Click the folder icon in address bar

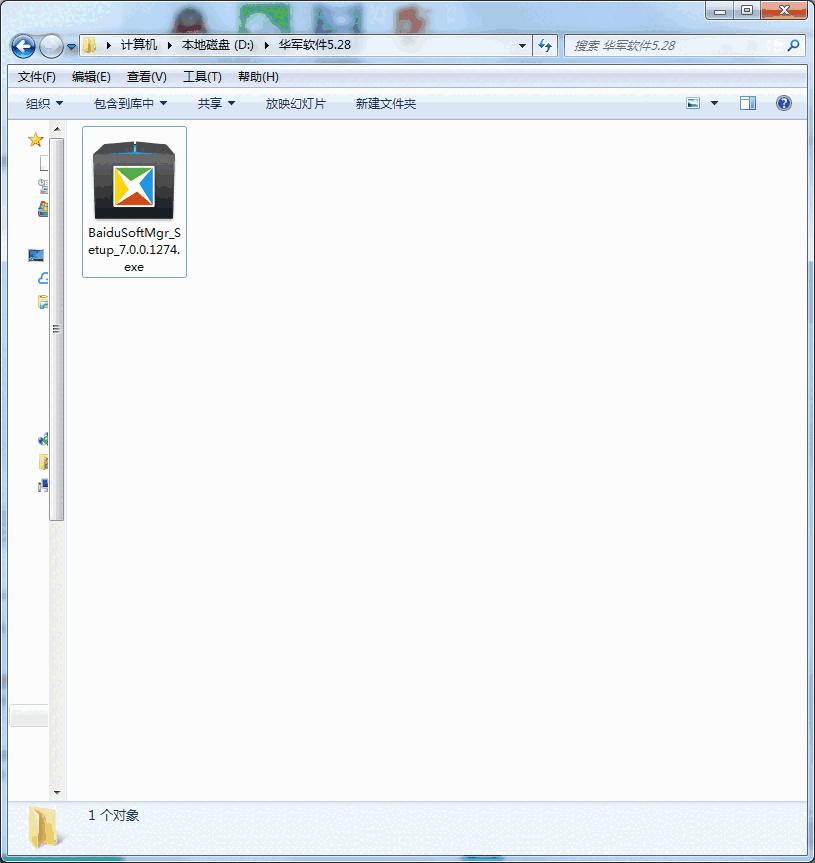(x=89, y=45)
